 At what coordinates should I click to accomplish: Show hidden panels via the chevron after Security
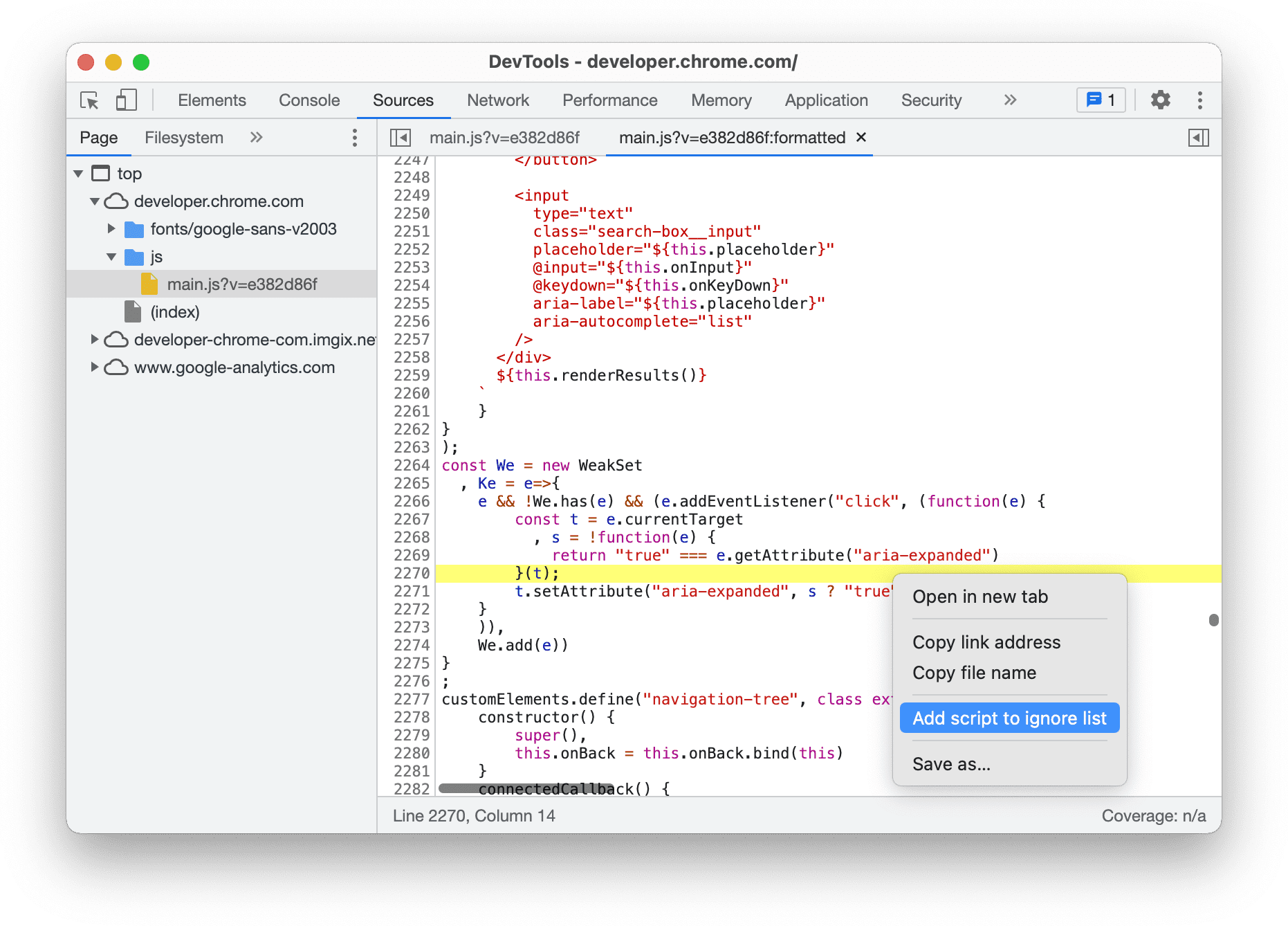[1009, 100]
